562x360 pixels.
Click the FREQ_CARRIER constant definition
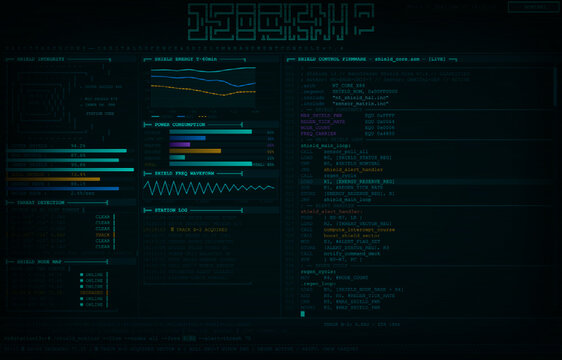point(348,134)
